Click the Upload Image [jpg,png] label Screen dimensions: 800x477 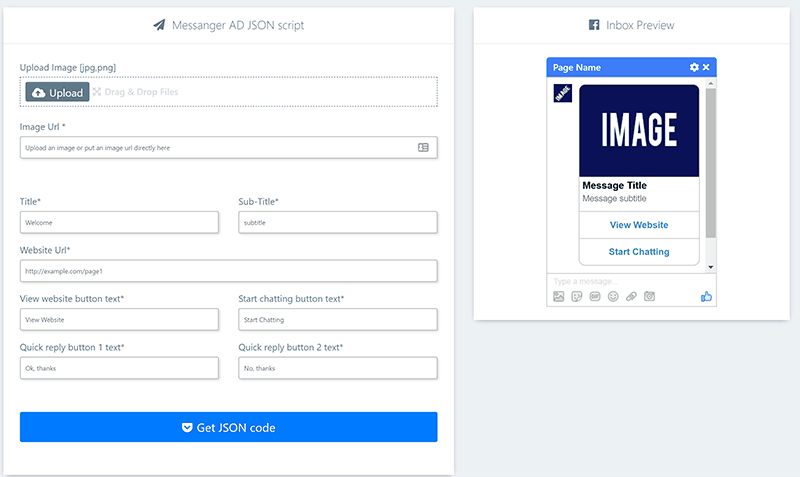pyautogui.click(x=68, y=67)
